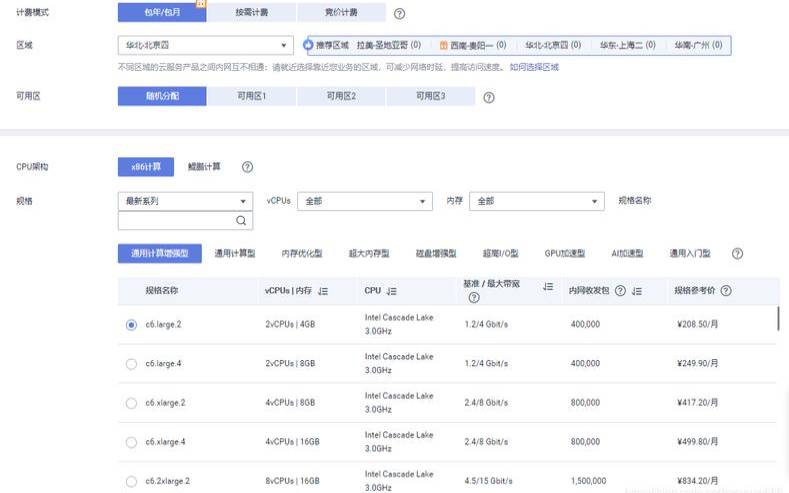Choose 竞价计费 billing mode
Screen dimensions: 789x493
pyautogui.click(x=341, y=12)
